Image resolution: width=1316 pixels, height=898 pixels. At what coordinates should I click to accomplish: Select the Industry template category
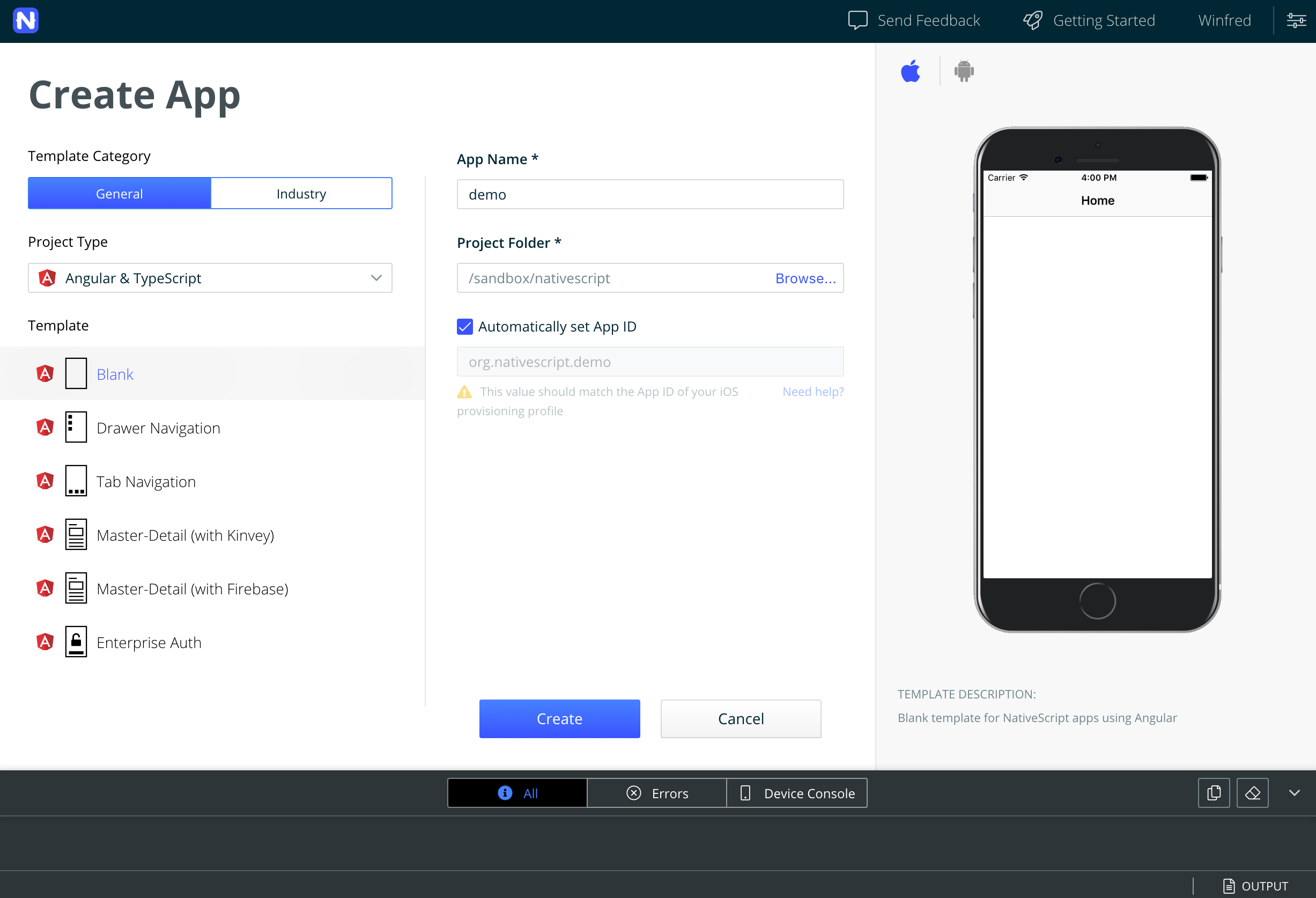301,193
